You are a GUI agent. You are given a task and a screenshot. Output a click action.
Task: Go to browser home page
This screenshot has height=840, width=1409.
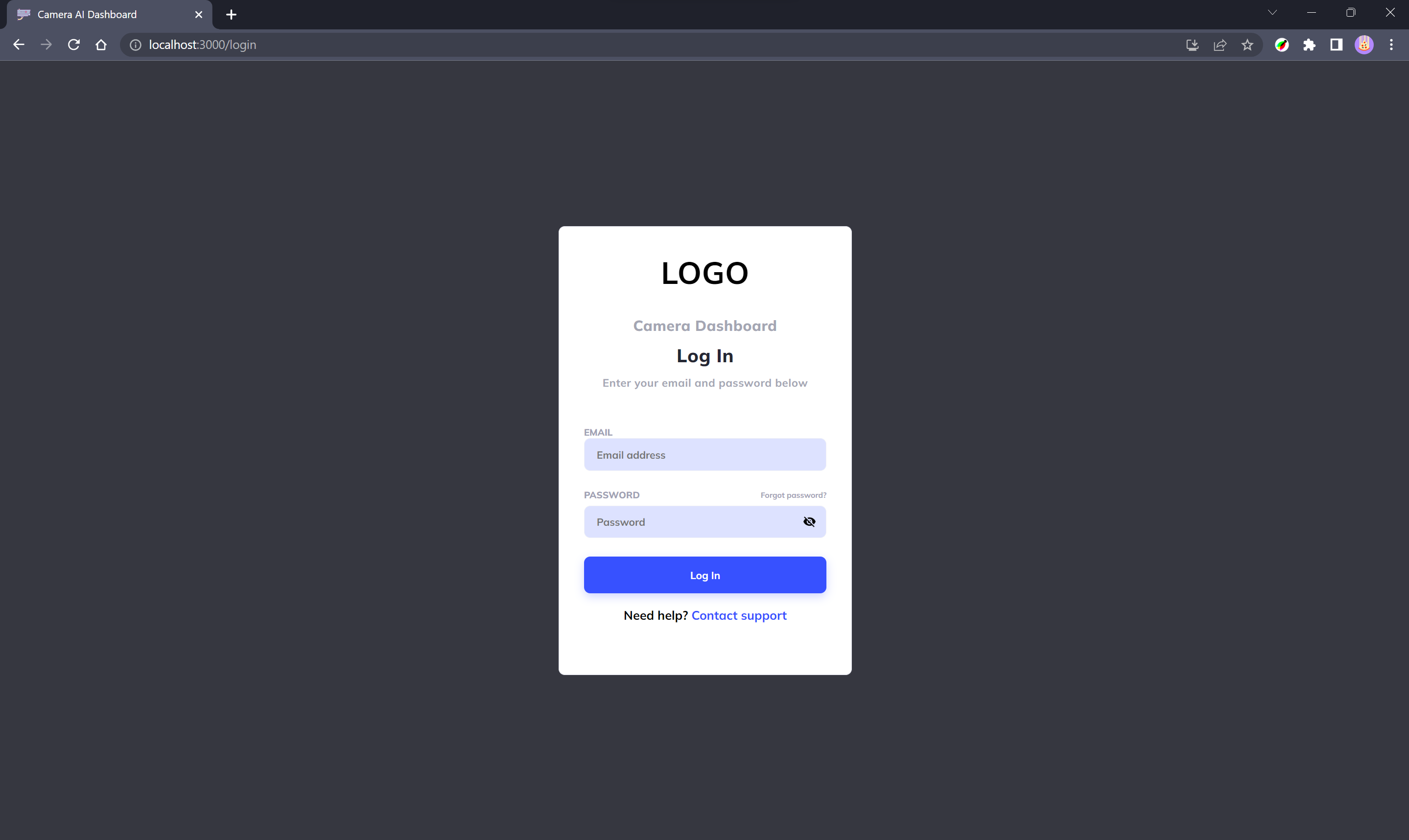pos(101,45)
